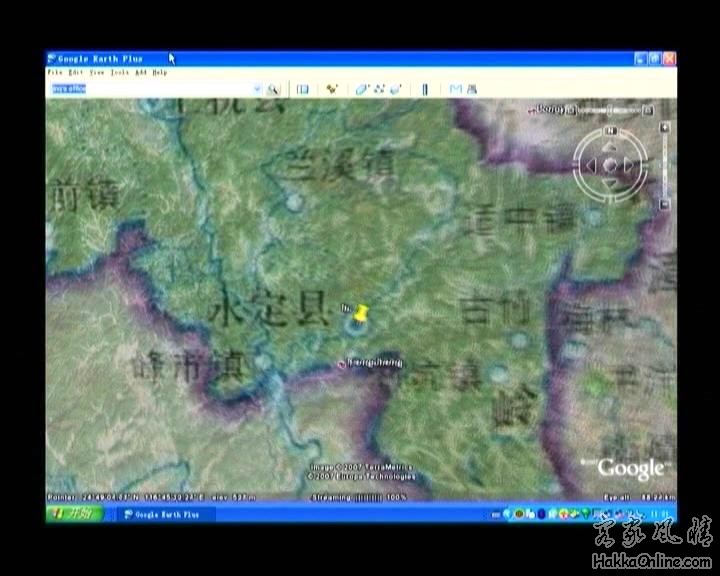Click the Email toolbar icon

[x=455, y=89]
